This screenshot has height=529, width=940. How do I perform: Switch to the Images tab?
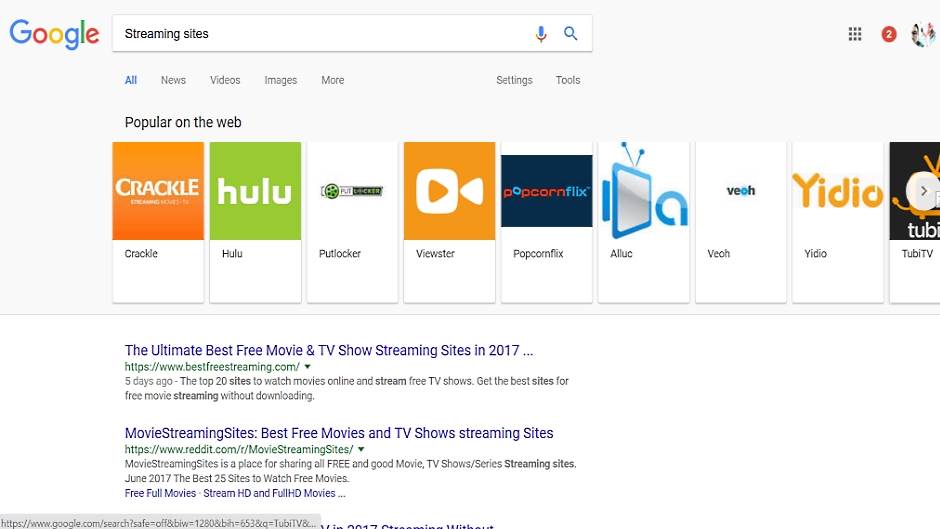tap(280, 80)
